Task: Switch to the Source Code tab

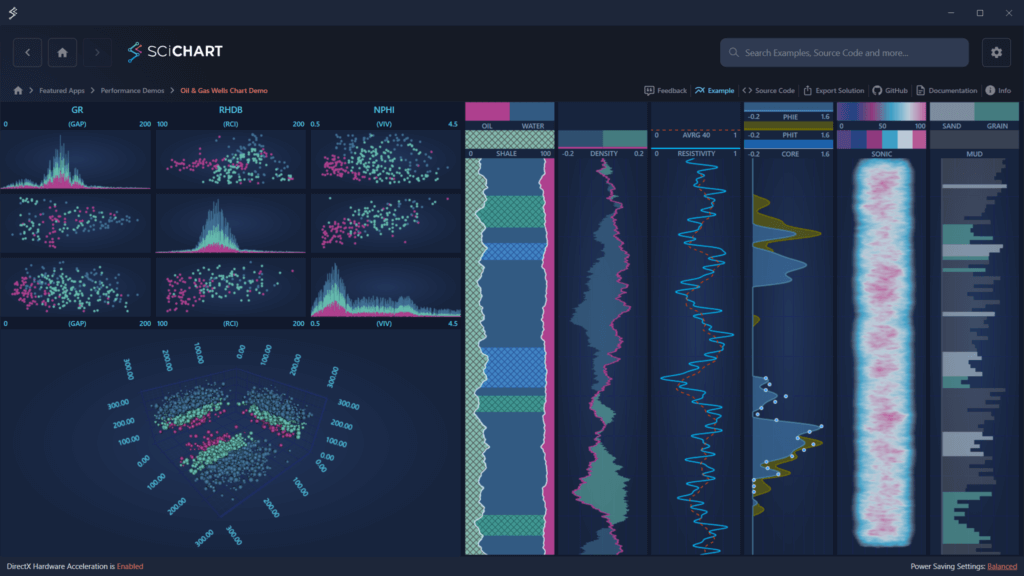Action: click(x=769, y=90)
